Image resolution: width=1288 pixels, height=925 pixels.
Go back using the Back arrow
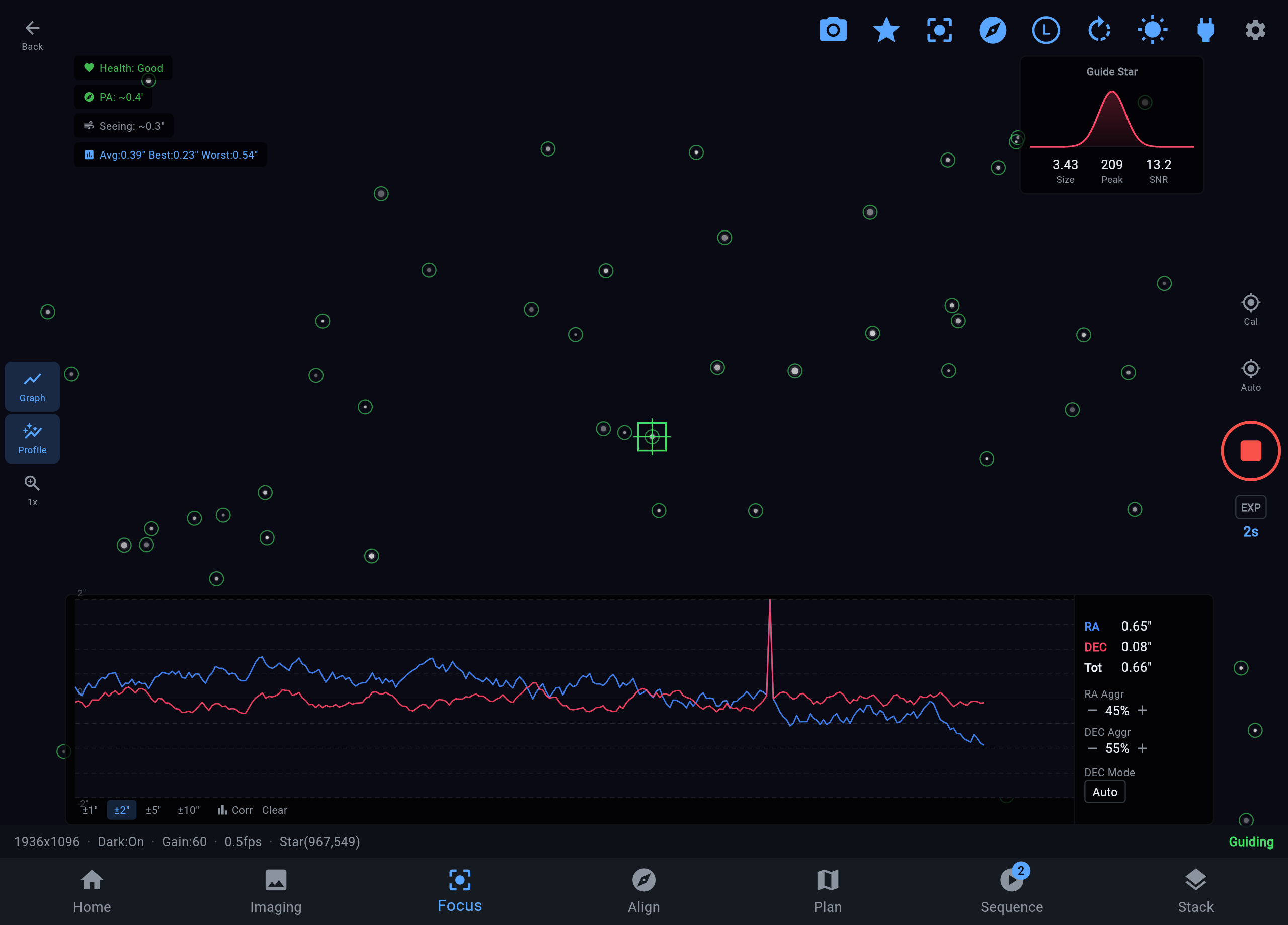click(32, 35)
